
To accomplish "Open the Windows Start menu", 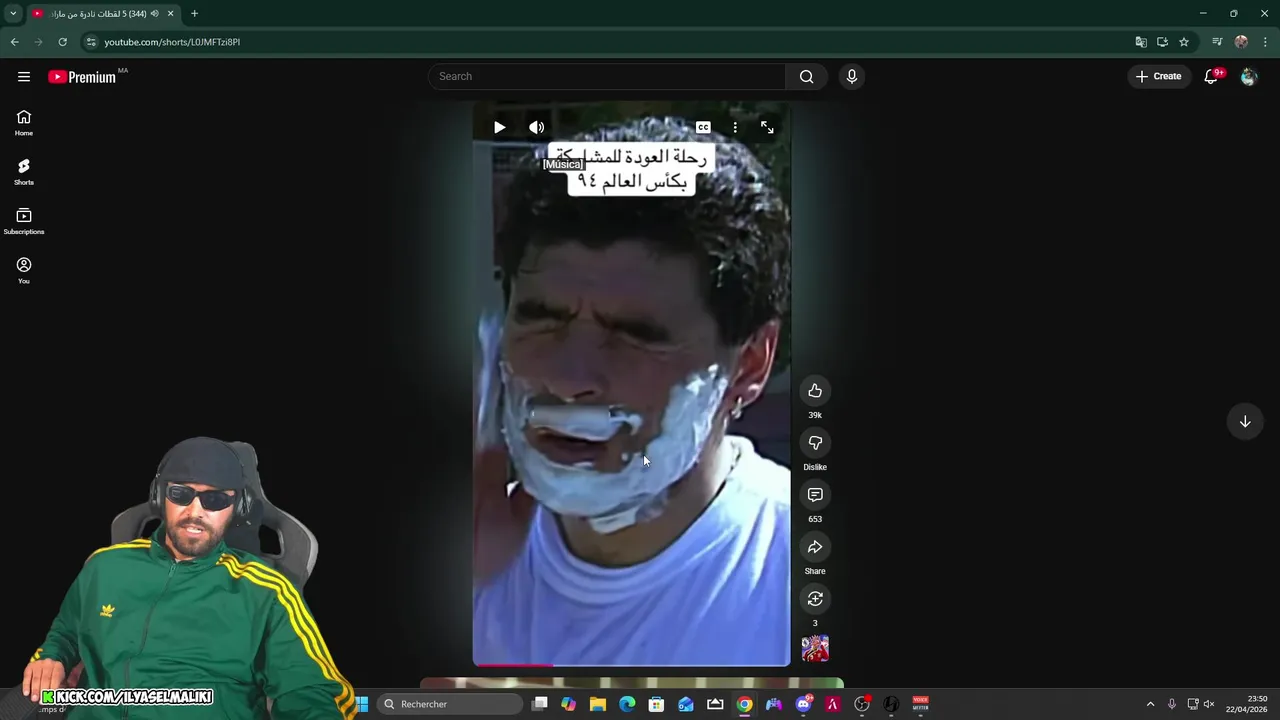I will 361,704.
